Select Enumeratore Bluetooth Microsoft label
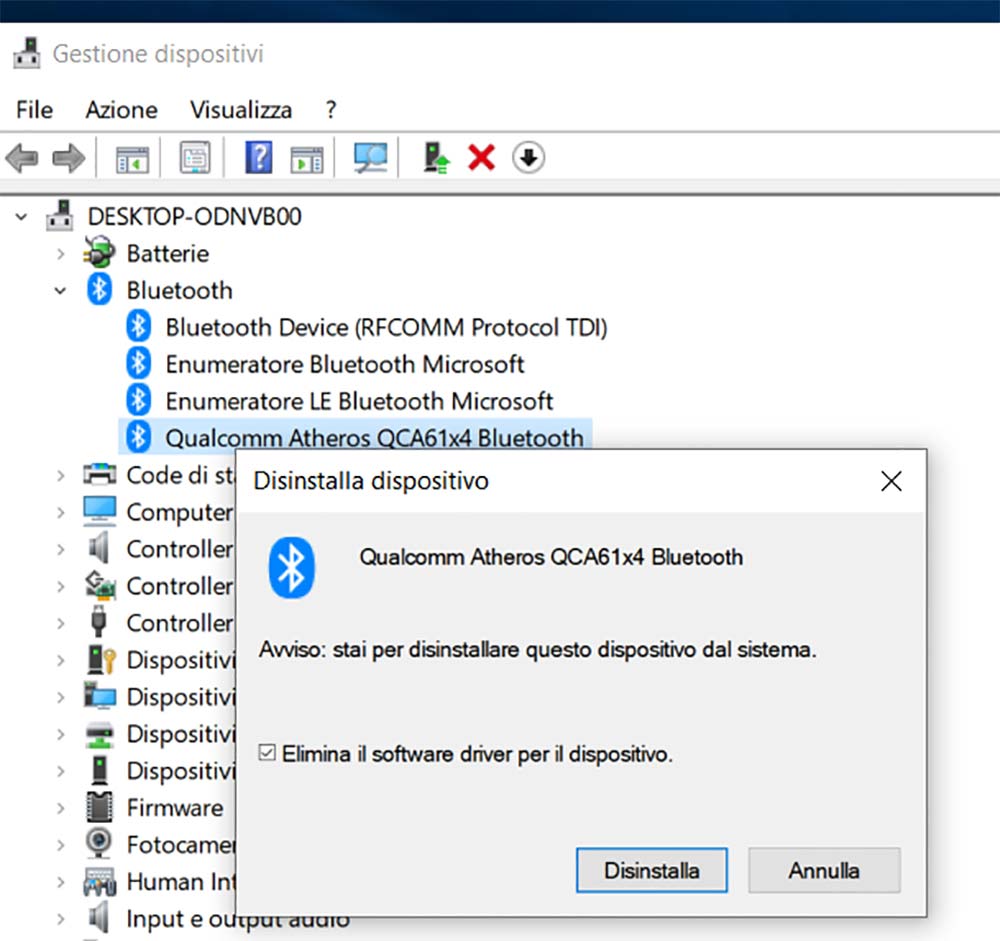Image resolution: width=1000 pixels, height=941 pixels. coord(344,364)
